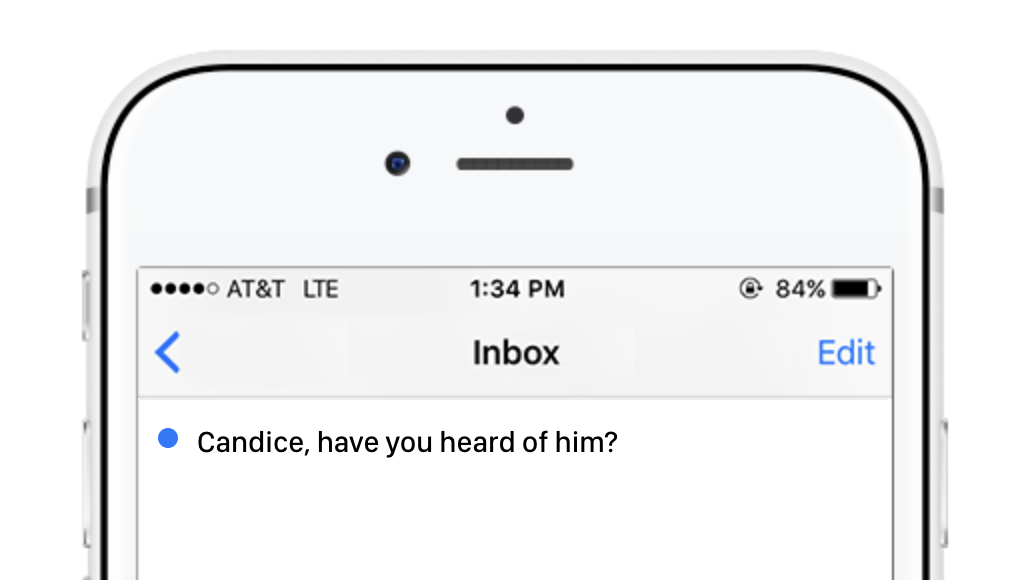The image size is (1020, 580).
Task: Click the front camera lens
Action: 398,162
